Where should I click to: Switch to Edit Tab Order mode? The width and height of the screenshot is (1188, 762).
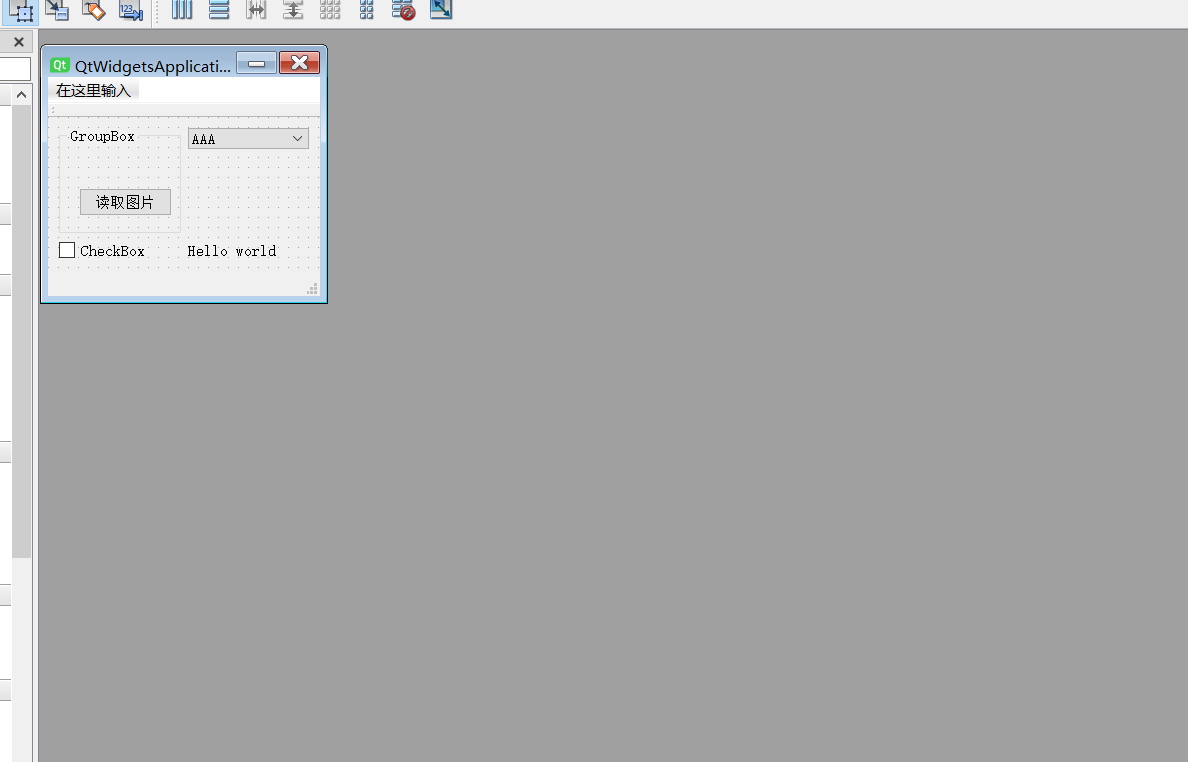point(130,10)
